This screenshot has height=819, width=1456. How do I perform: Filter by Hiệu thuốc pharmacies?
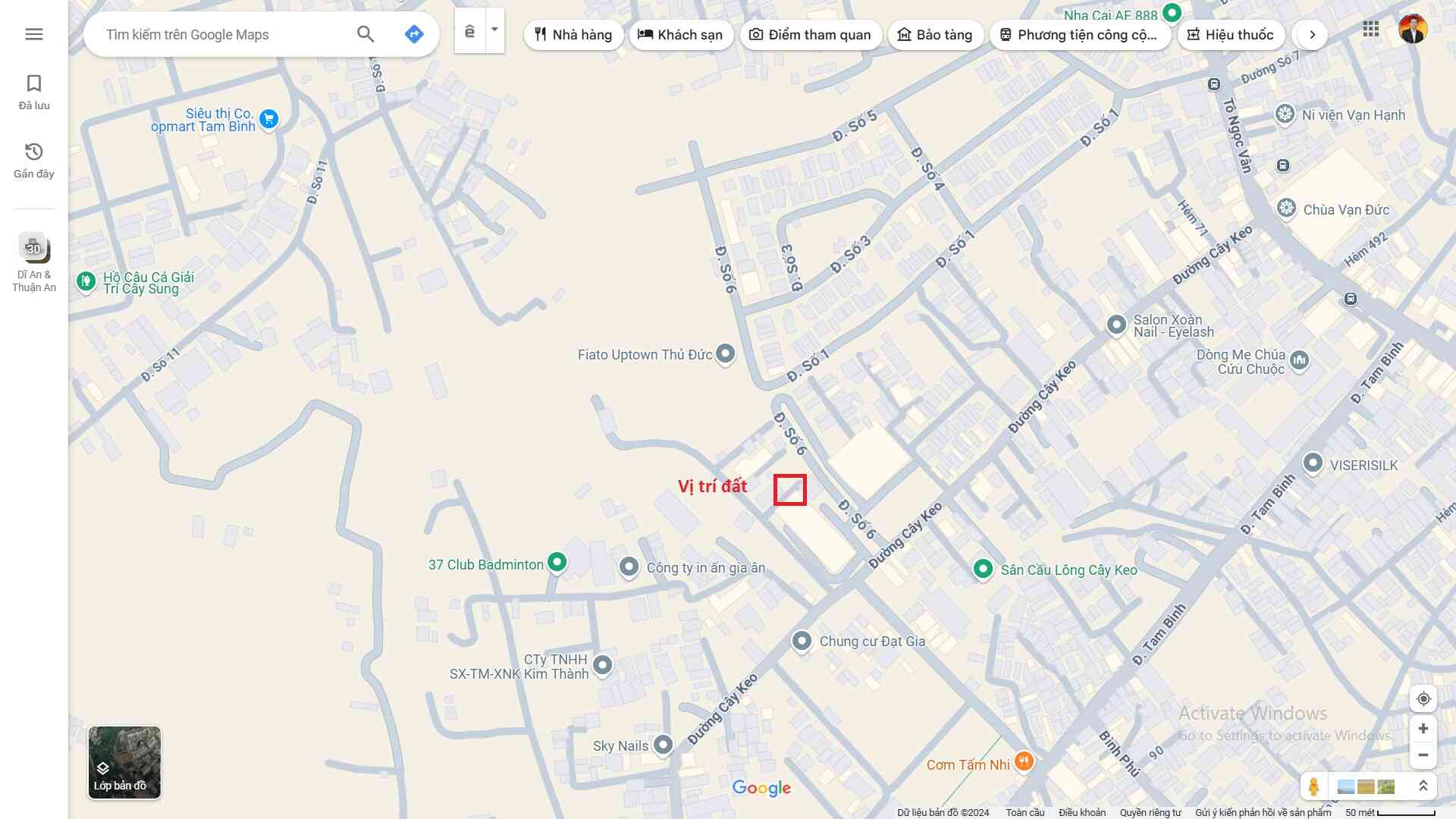point(1230,35)
